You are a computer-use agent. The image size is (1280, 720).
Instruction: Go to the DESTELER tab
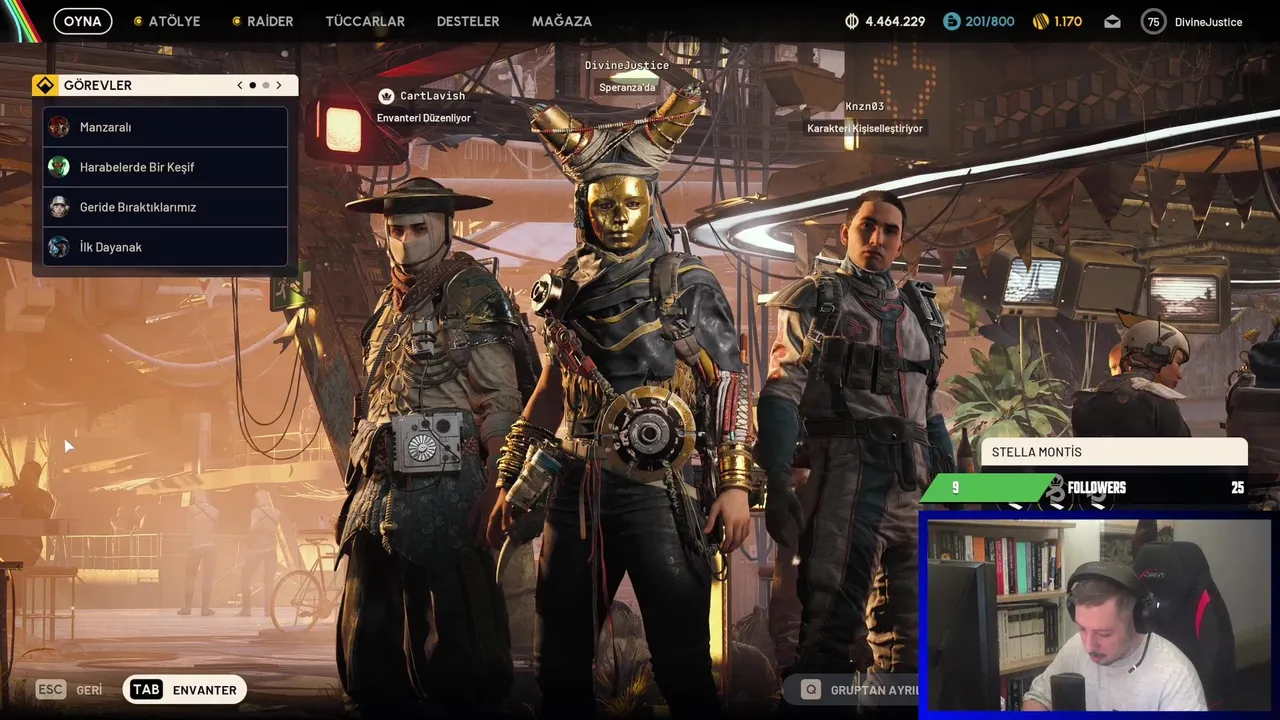(468, 21)
